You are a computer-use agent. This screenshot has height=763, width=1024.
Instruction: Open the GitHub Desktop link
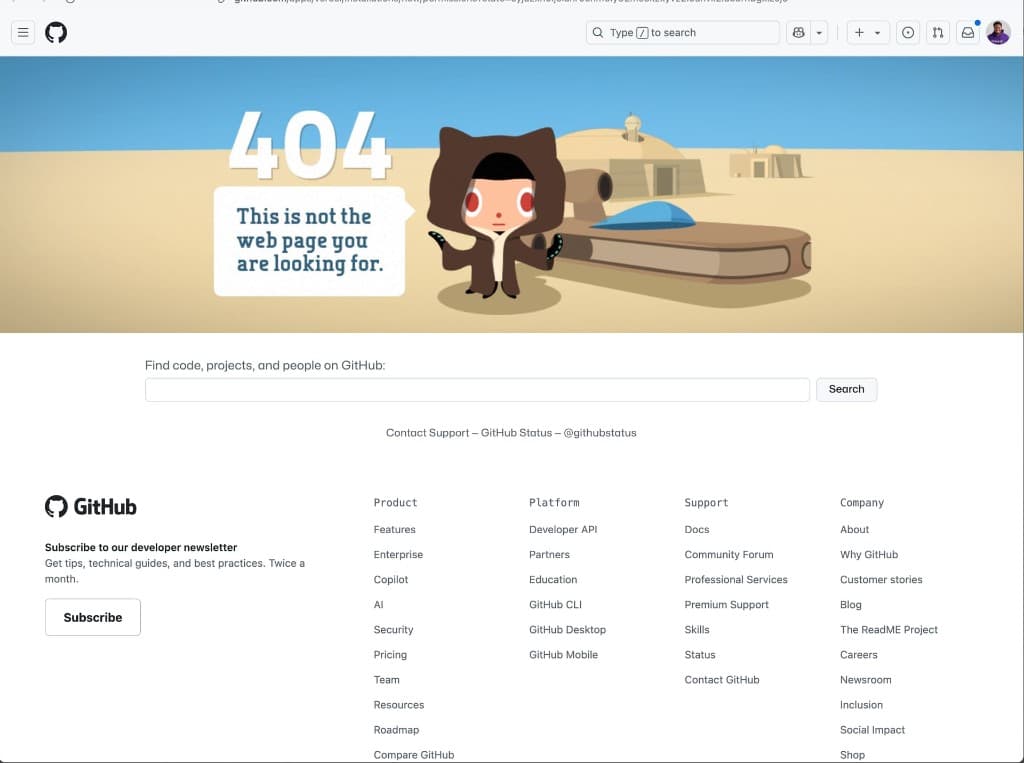(x=568, y=630)
